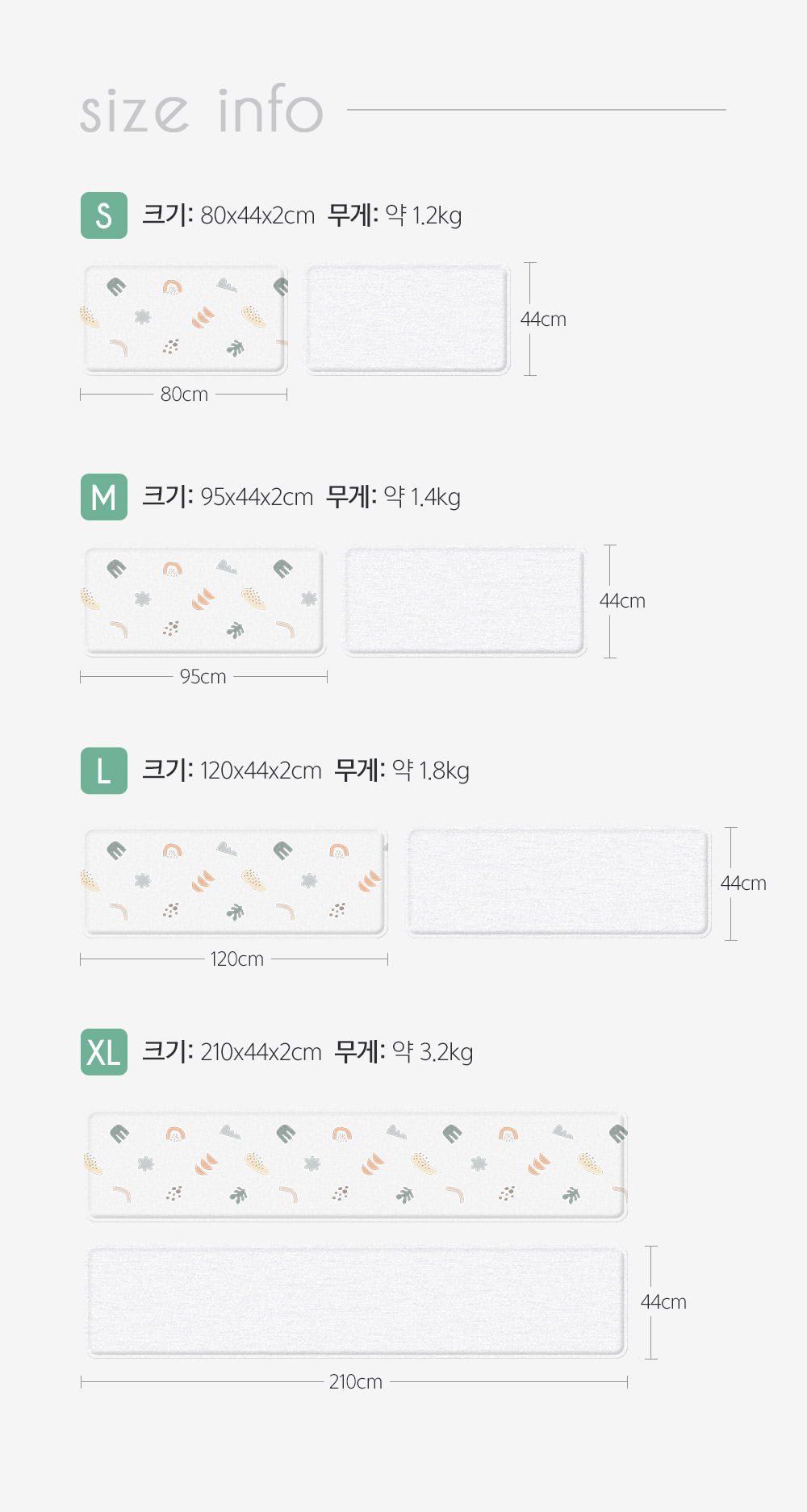807x1512 pixels.
Task: Select the patterned XL mat image
Action: click(357, 1166)
